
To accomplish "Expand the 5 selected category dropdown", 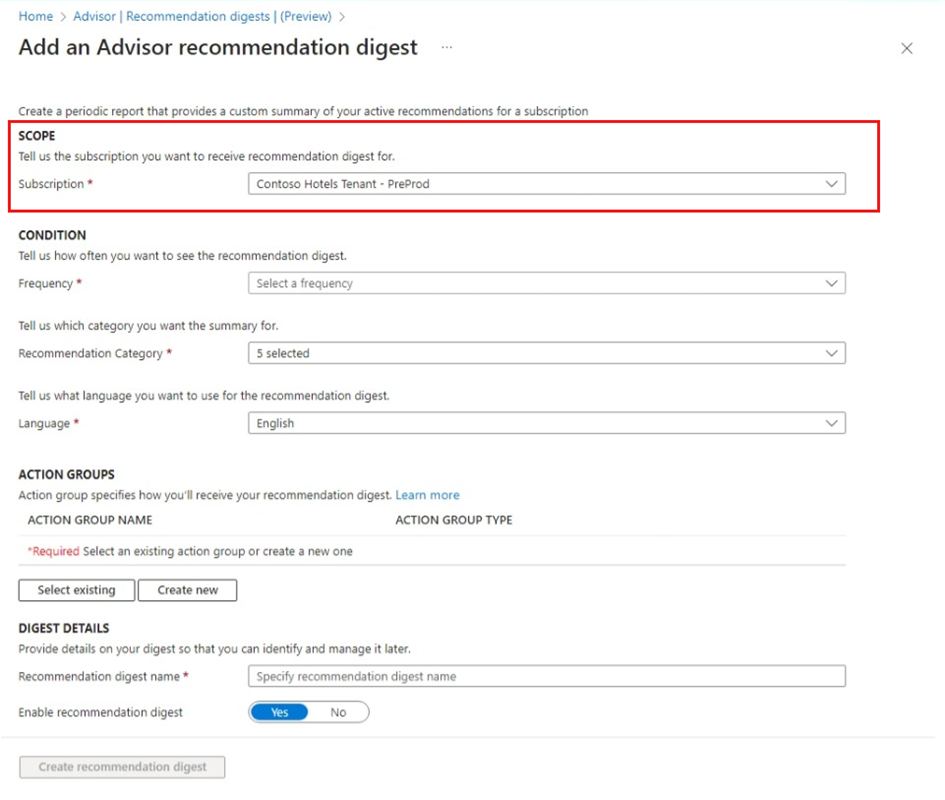I will pyautogui.click(x=547, y=353).
